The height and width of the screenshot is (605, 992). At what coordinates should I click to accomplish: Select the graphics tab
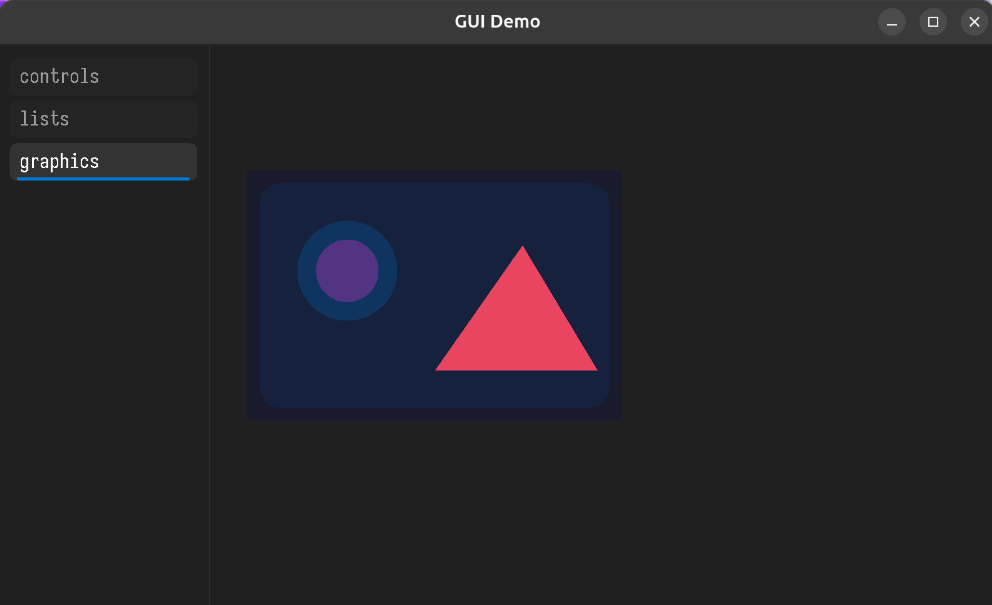tap(103, 161)
